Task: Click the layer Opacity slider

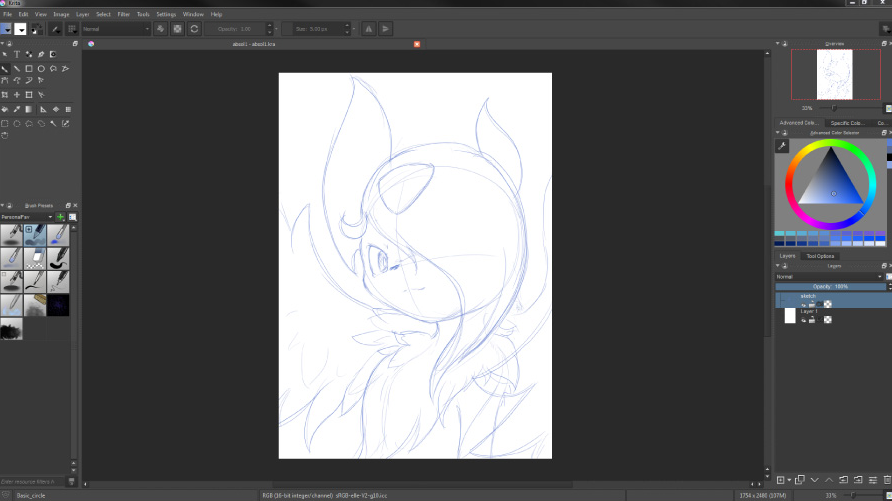Action: (829, 286)
